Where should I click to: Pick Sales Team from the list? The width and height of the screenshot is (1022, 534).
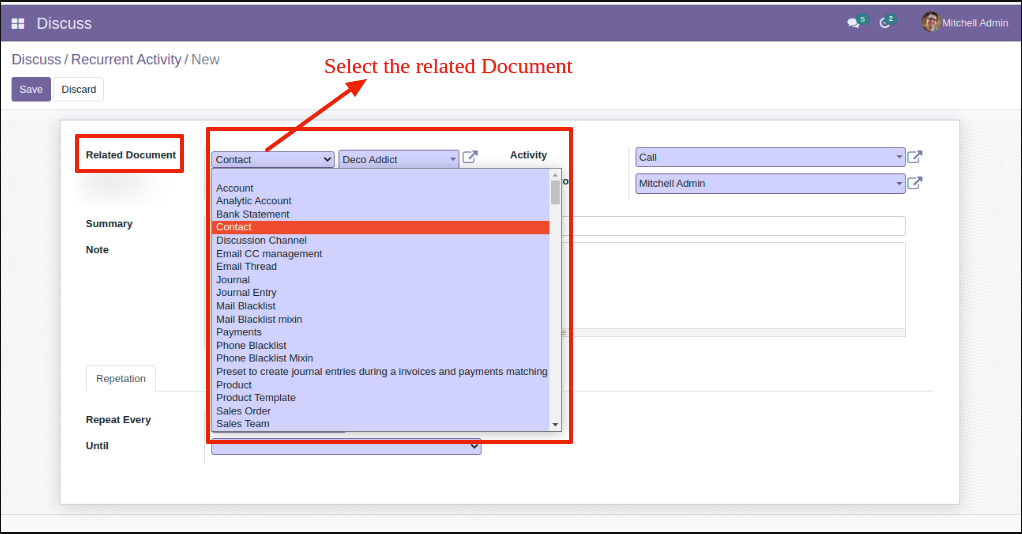[x=381, y=424]
